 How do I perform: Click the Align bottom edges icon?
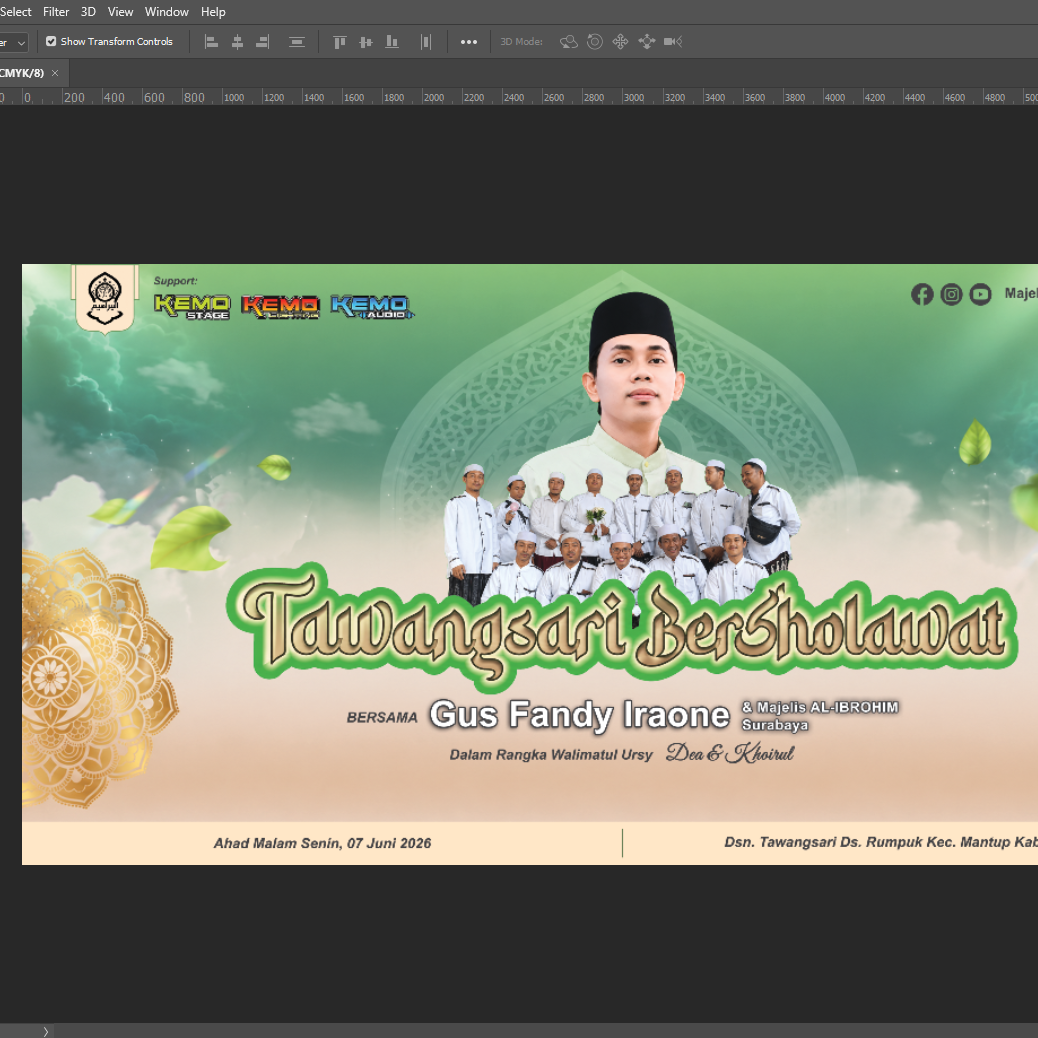coord(392,42)
